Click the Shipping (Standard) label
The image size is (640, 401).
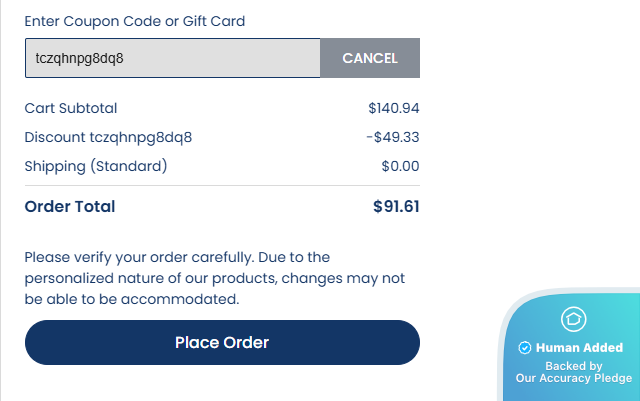coord(96,166)
